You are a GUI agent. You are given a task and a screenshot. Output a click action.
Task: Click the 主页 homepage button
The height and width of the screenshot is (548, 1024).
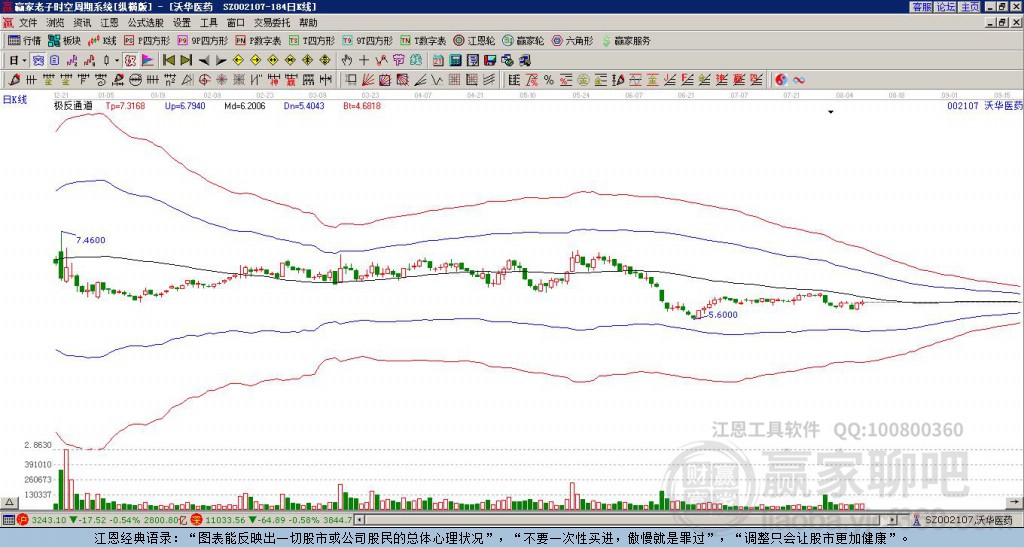[970, 7]
